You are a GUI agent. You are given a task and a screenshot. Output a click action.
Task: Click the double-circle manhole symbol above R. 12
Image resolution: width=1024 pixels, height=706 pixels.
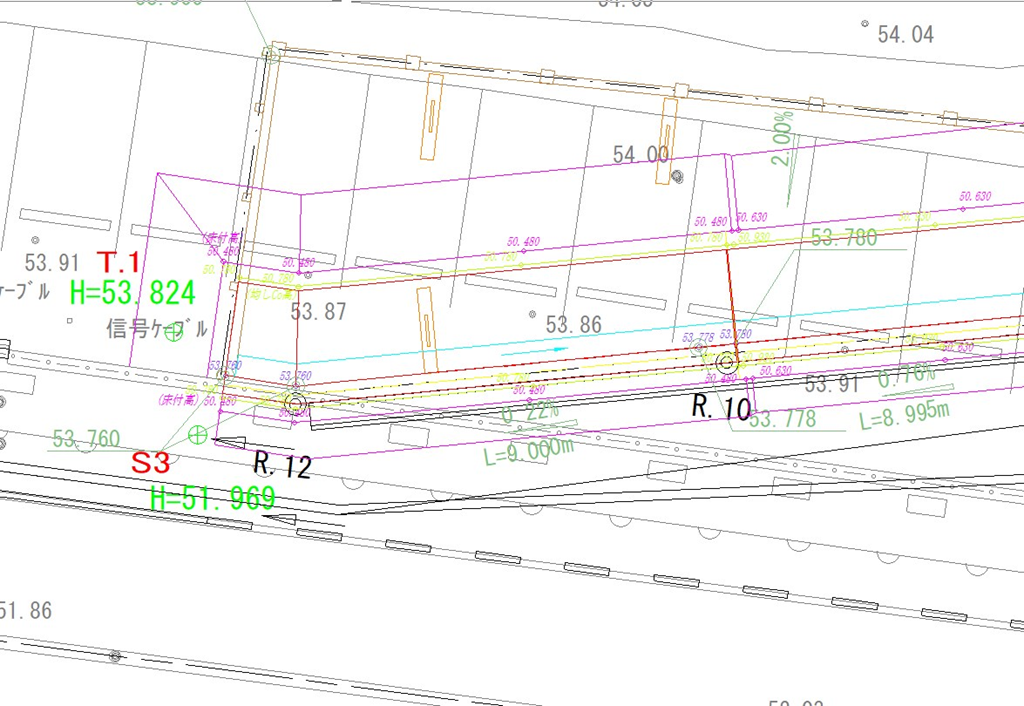pyautogui.click(x=296, y=405)
